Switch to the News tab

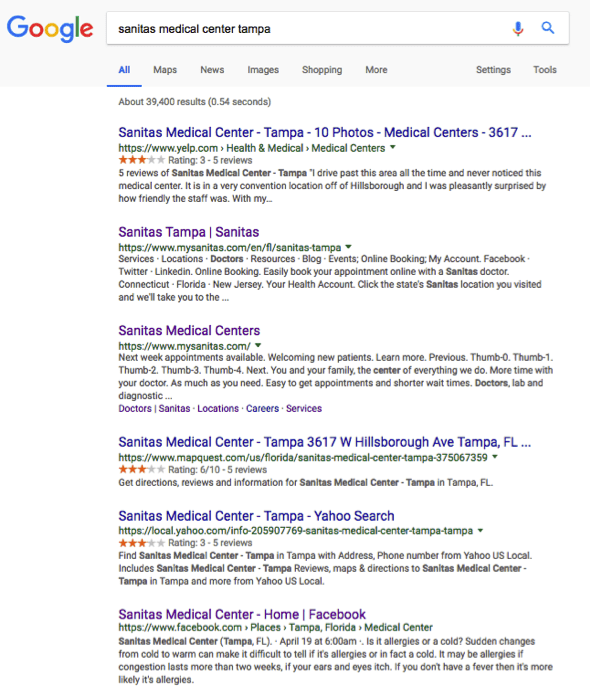(x=212, y=70)
